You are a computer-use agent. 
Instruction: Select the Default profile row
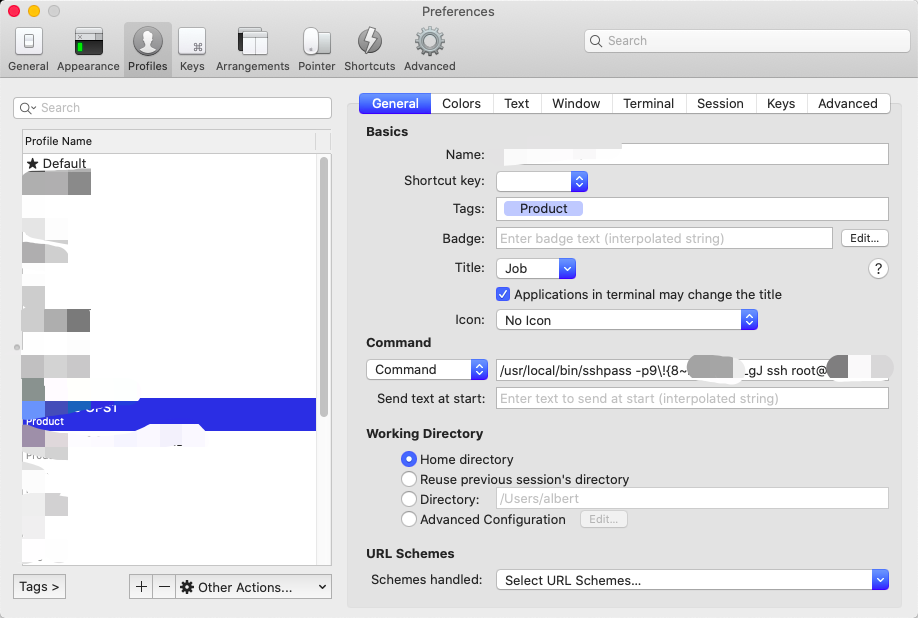click(x=169, y=163)
